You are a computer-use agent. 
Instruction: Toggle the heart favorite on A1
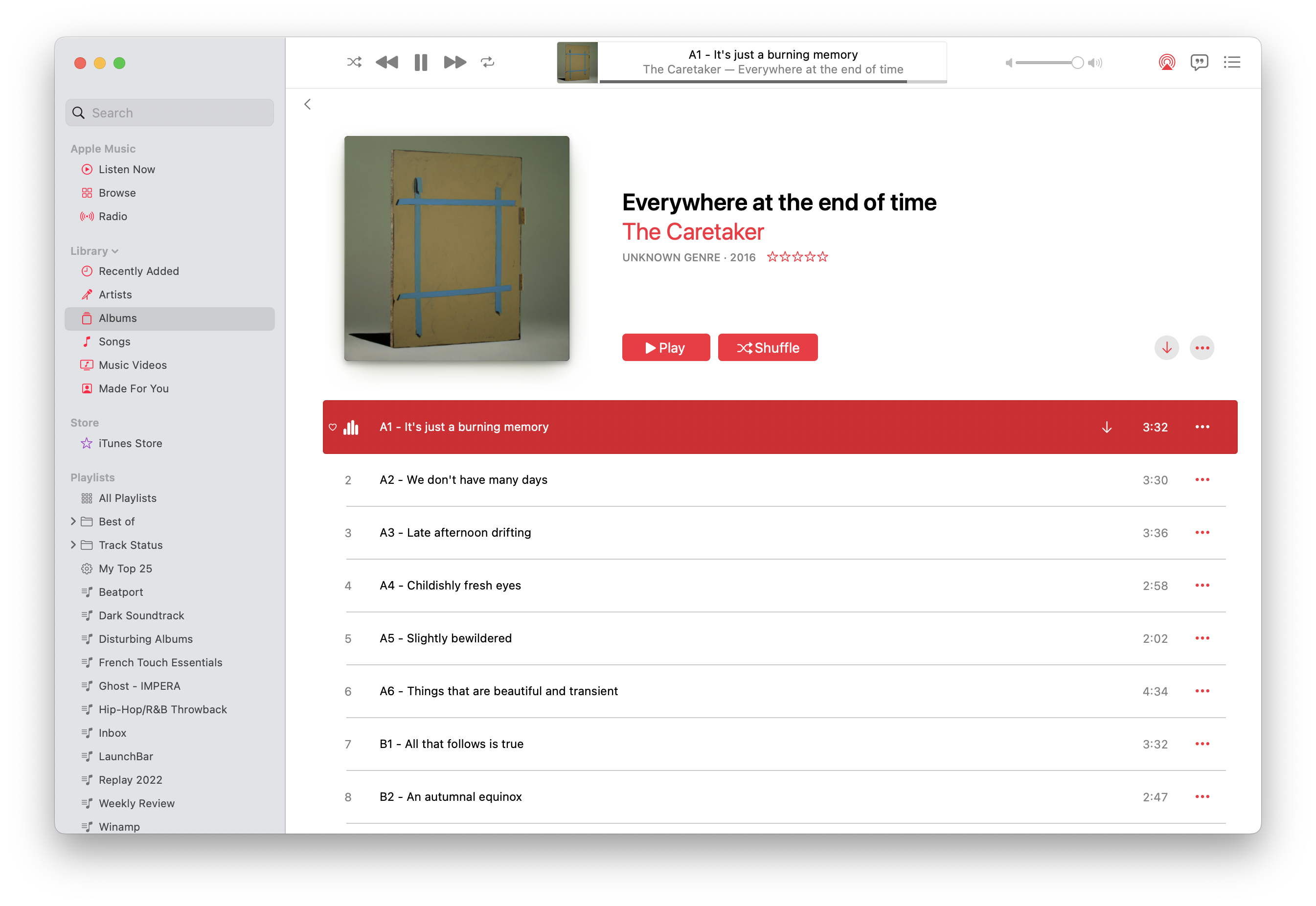[332, 426]
